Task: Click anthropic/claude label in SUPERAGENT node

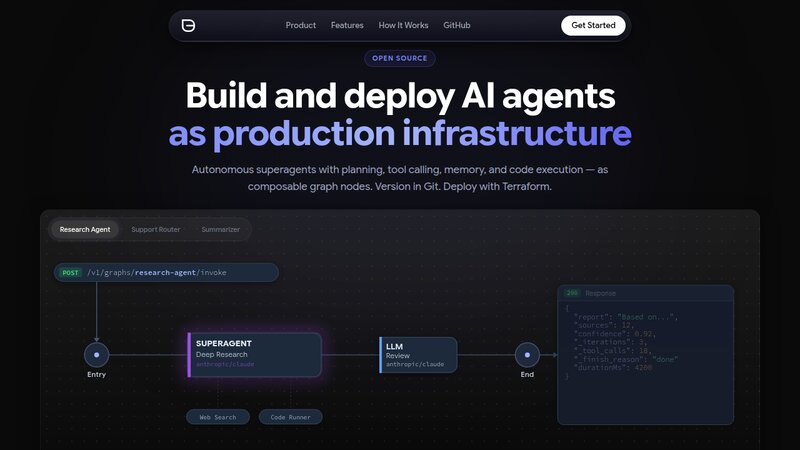Action: pyautogui.click(x=225, y=364)
